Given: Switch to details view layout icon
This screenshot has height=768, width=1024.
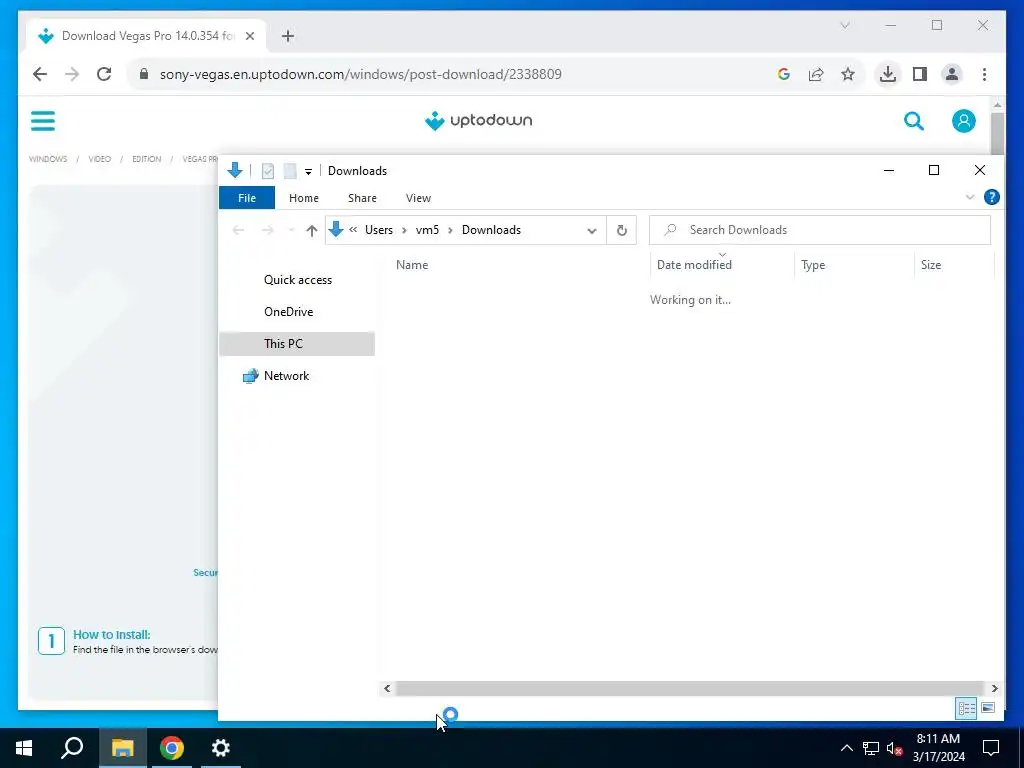Looking at the screenshot, I should click(967, 708).
